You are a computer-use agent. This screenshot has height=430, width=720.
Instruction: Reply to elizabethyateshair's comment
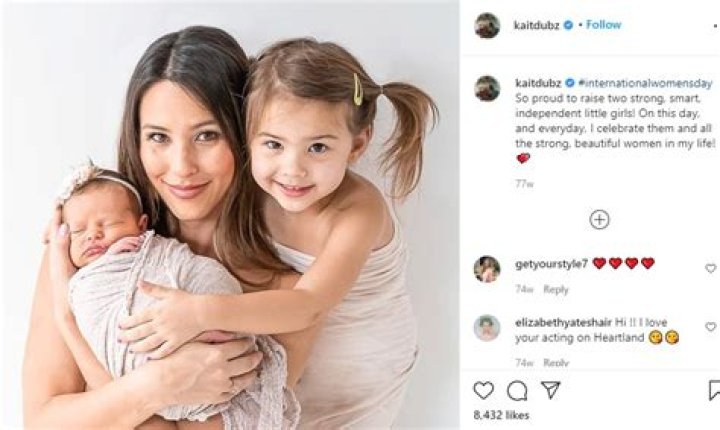click(556, 362)
